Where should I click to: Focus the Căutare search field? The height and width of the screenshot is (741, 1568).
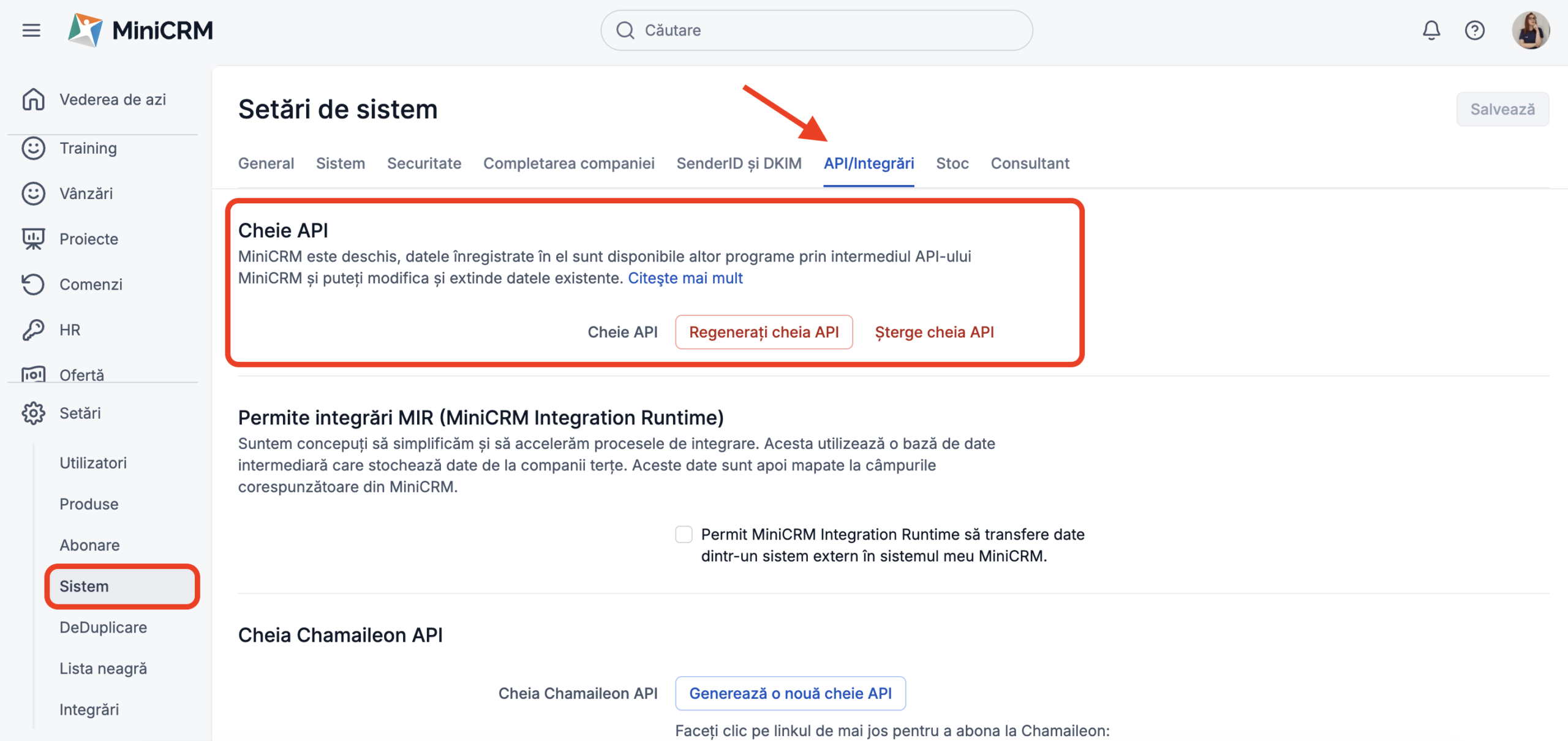click(816, 30)
